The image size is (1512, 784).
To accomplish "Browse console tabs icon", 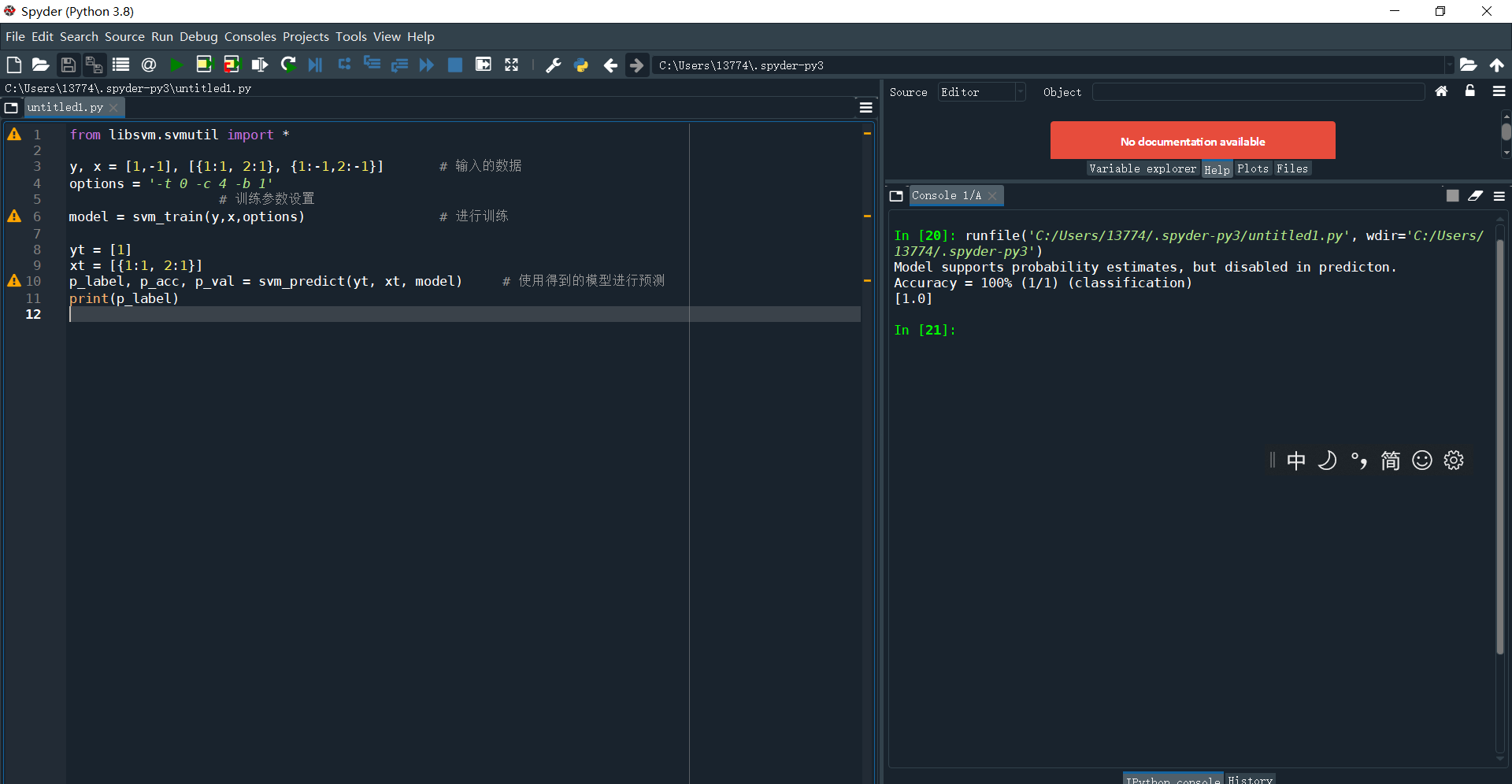I will tap(896, 196).
